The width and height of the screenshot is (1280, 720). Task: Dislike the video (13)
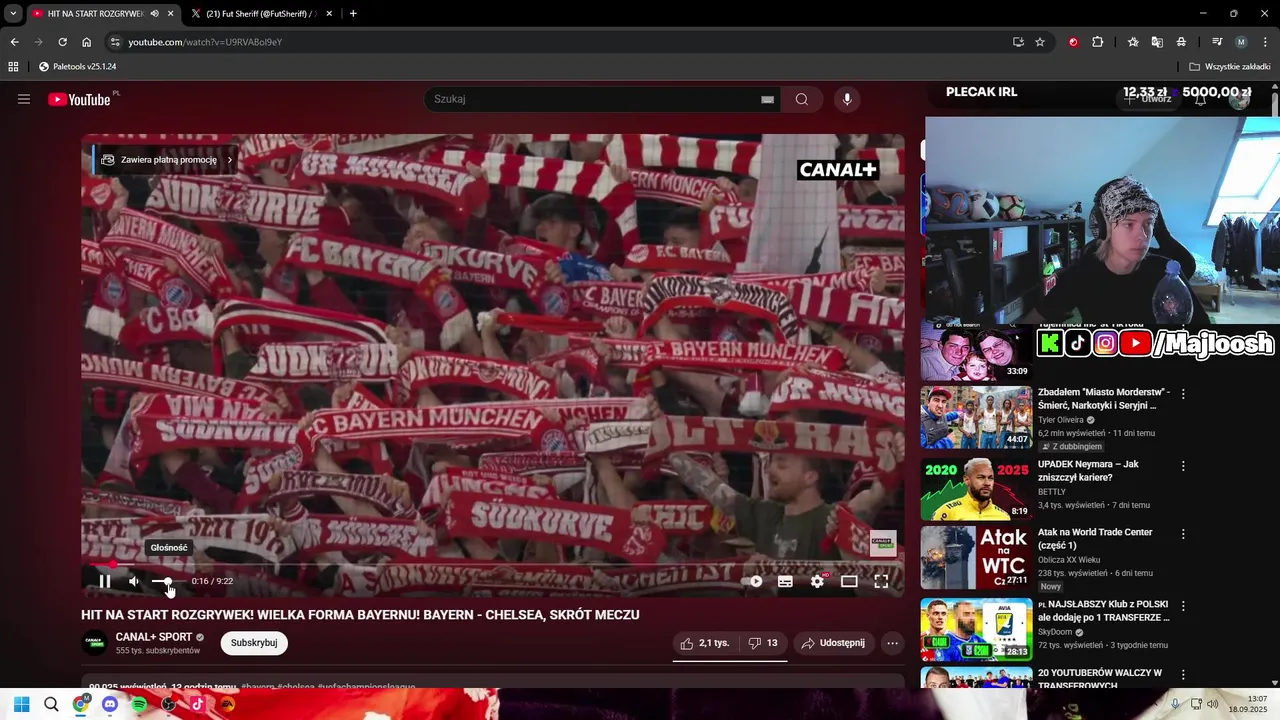(x=763, y=643)
